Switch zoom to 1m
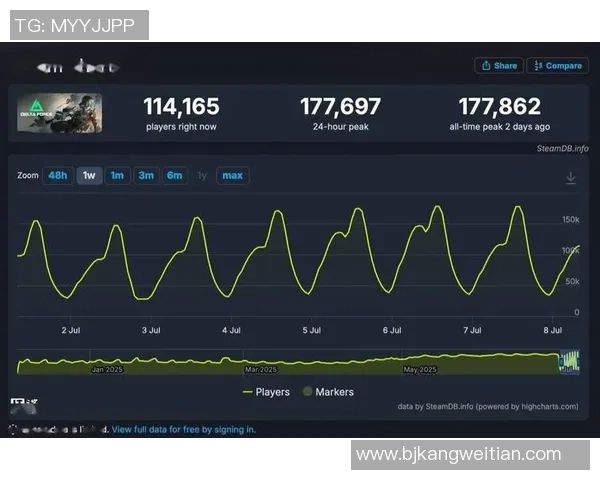The image size is (600, 480). pos(117,176)
